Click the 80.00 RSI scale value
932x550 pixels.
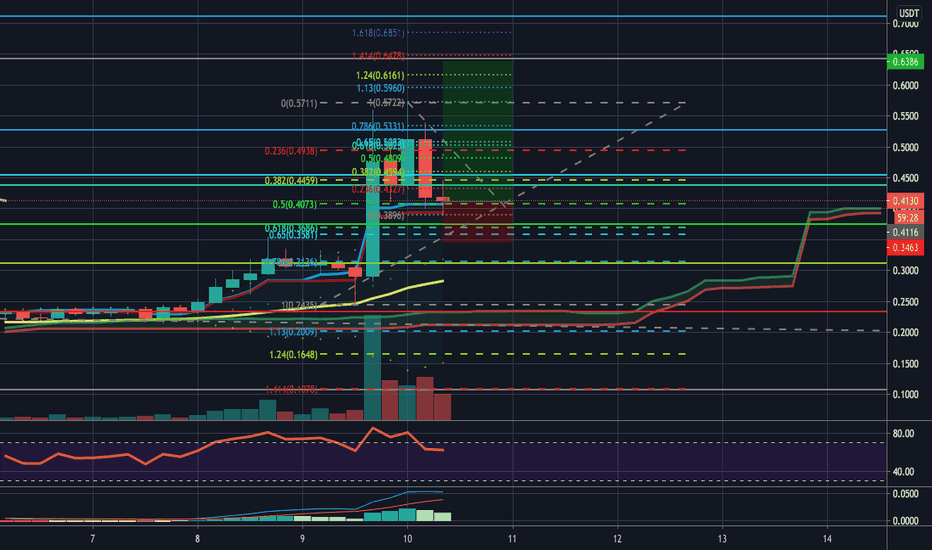pyautogui.click(x=903, y=433)
